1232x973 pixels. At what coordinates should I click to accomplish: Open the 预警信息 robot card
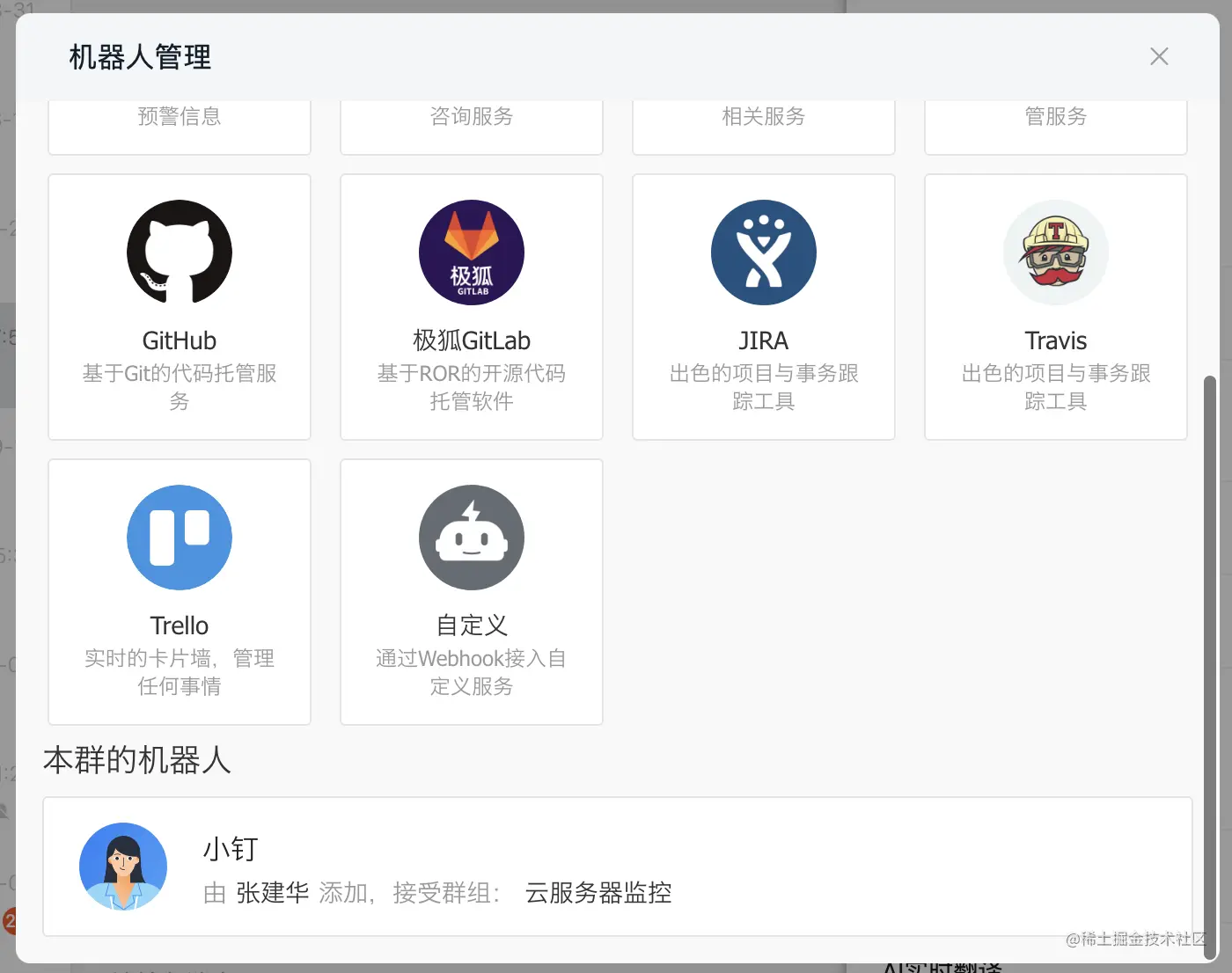click(x=180, y=127)
